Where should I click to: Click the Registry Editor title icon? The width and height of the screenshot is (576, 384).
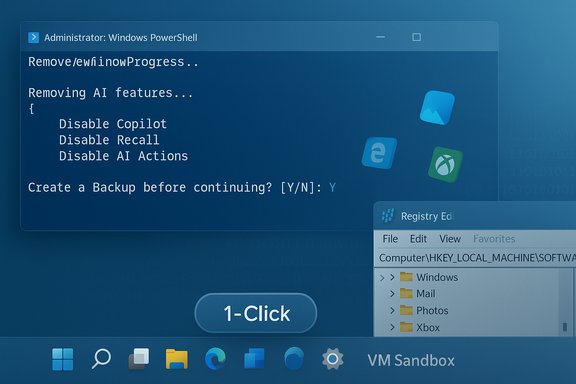[388, 216]
